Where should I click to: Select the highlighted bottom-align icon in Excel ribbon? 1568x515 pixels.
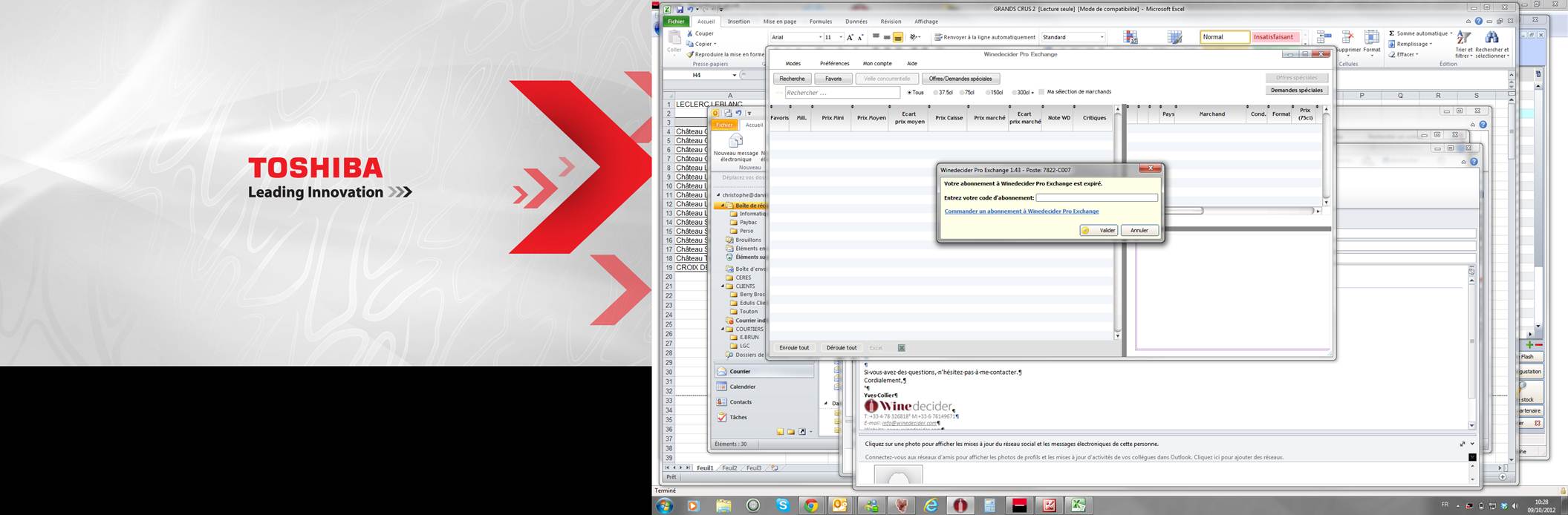(897, 37)
